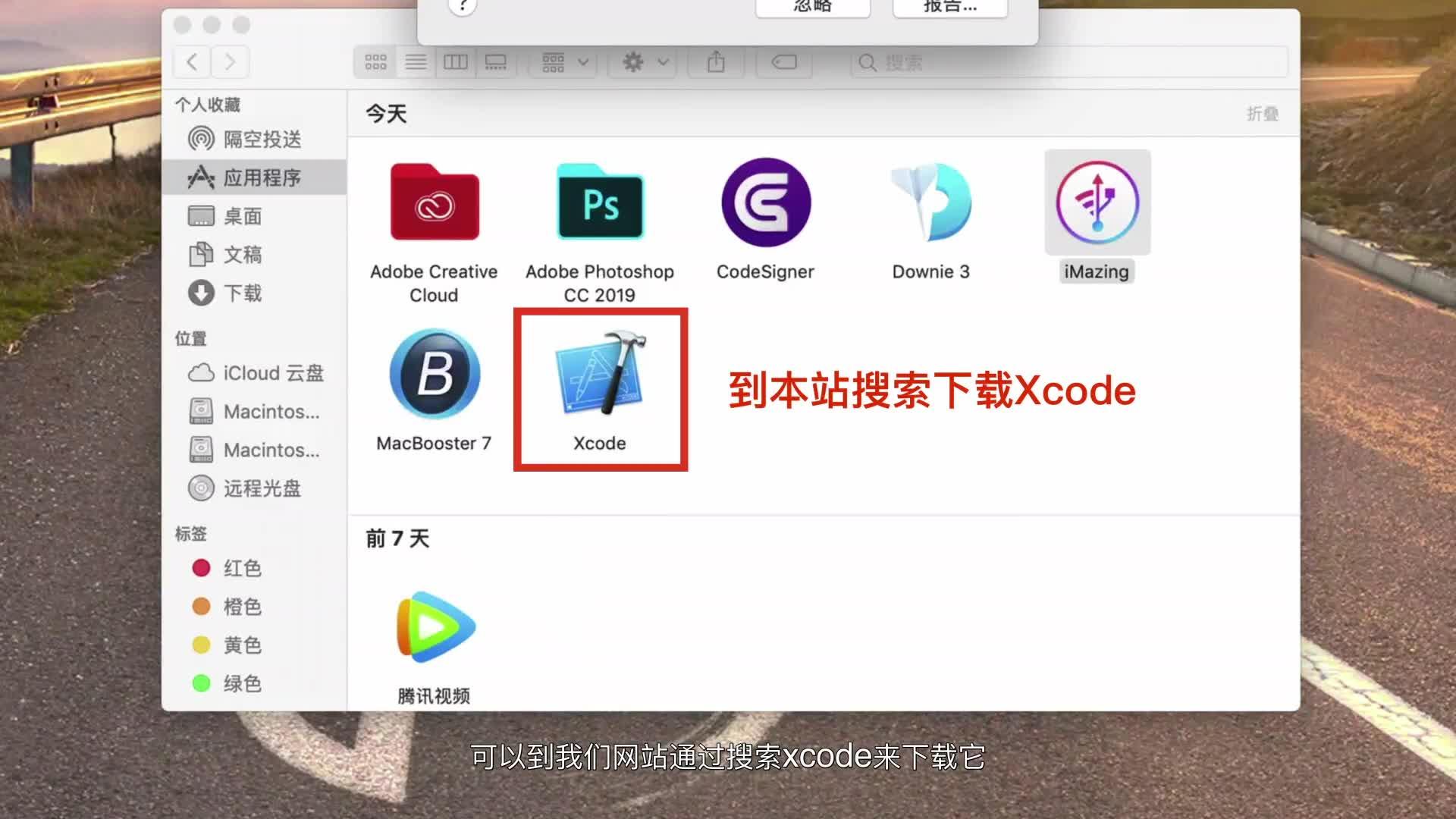Open 文稿 in sidebar
Viewport: 1456px width, 819px height.
[254, 255]
